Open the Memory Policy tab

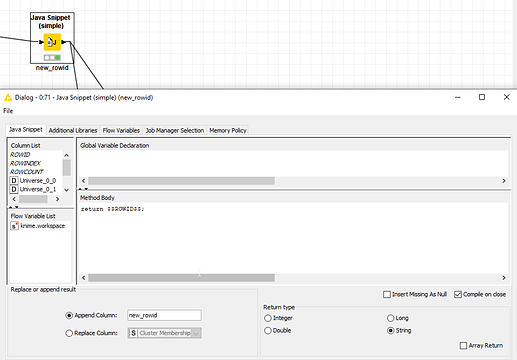pyautogui.click(x=228, y=130)
